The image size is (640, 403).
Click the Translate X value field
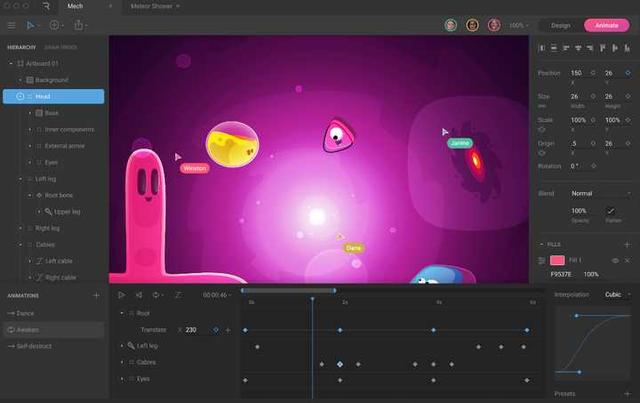pyautogui.click(x=191, y=329)
